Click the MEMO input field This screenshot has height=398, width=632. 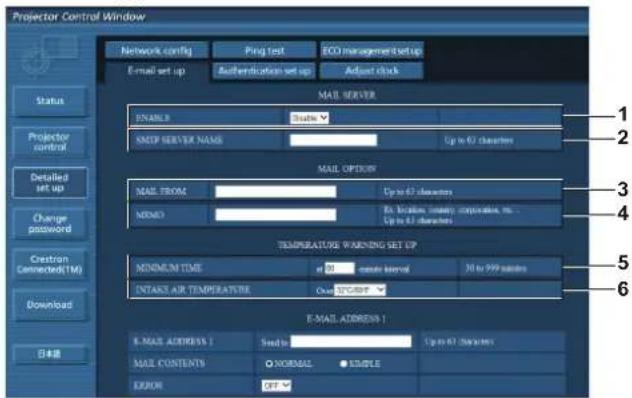(x=276, y=215)
